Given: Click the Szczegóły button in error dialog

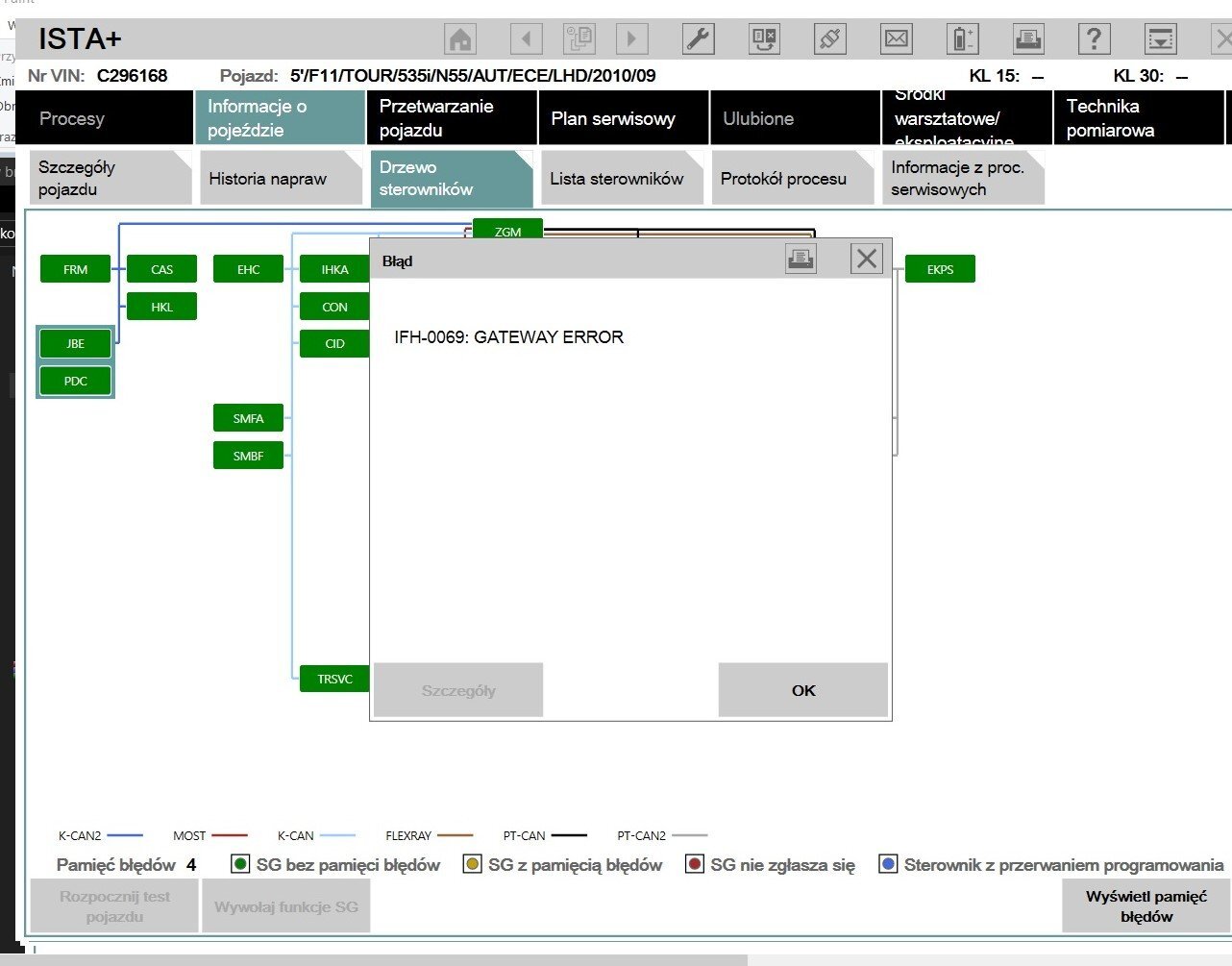Looking at the screenshot, I should (458, 690).
